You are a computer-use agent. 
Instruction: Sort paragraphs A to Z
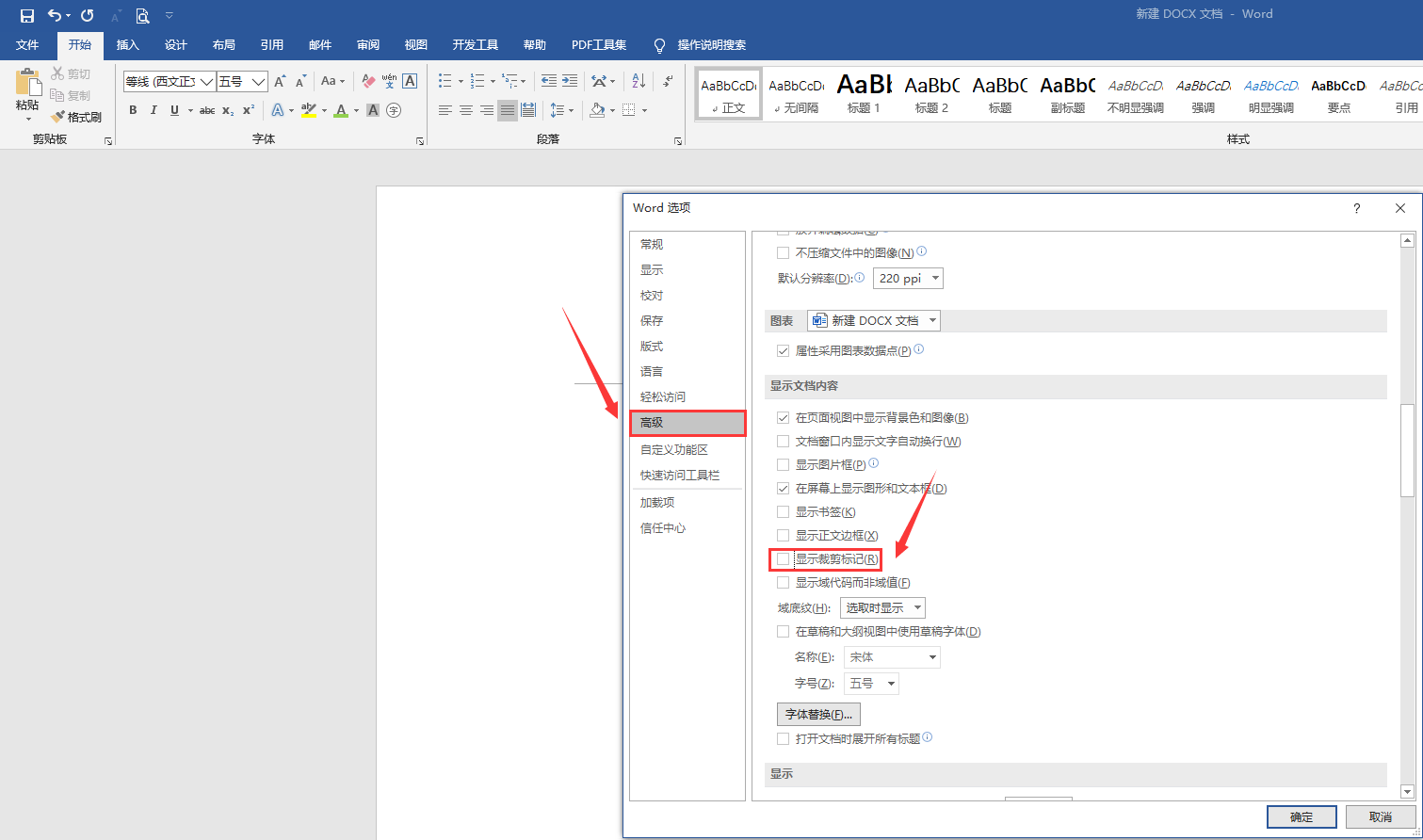click(639, 82)
